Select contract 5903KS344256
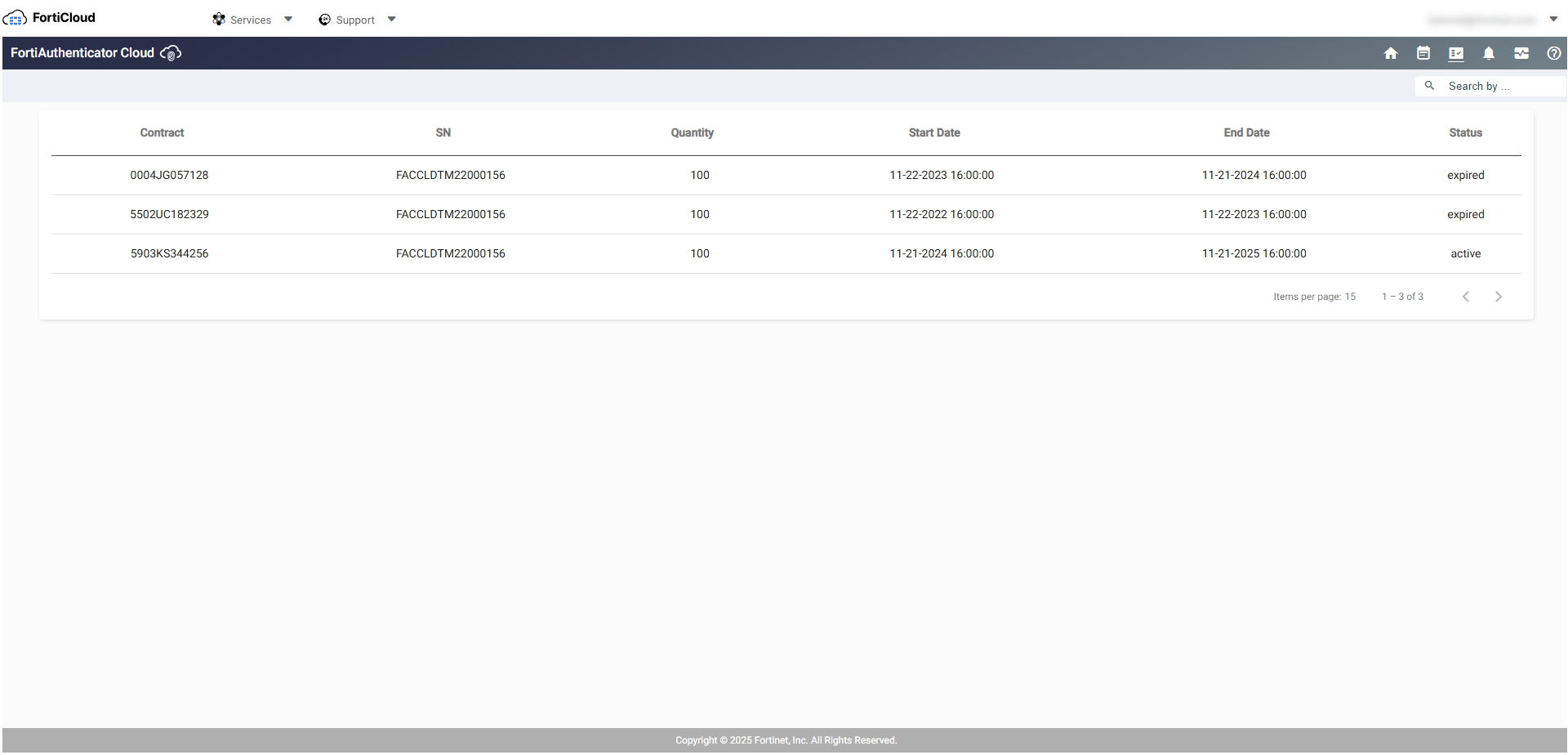 click(169, 253)
